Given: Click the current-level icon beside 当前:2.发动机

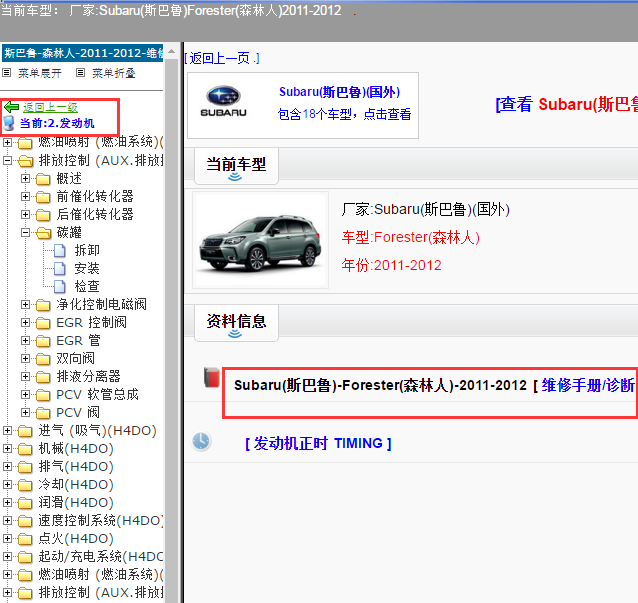Looking at the screenshot, I should click(x=9, y=123).
